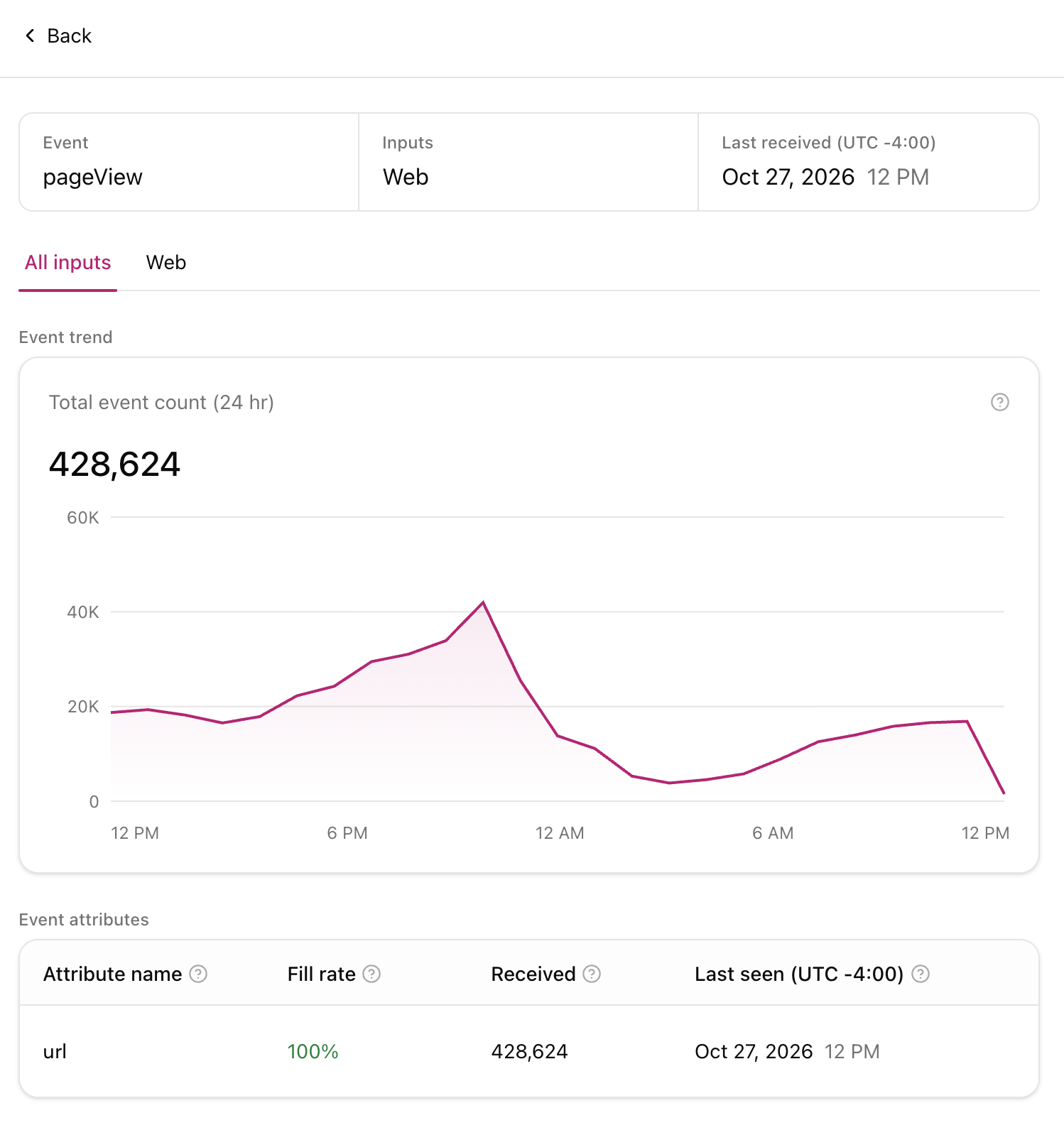The width and height of the screenshot is (1064, 1135).
Task: Show help for Fill rate column
Action: pos(371,974)
